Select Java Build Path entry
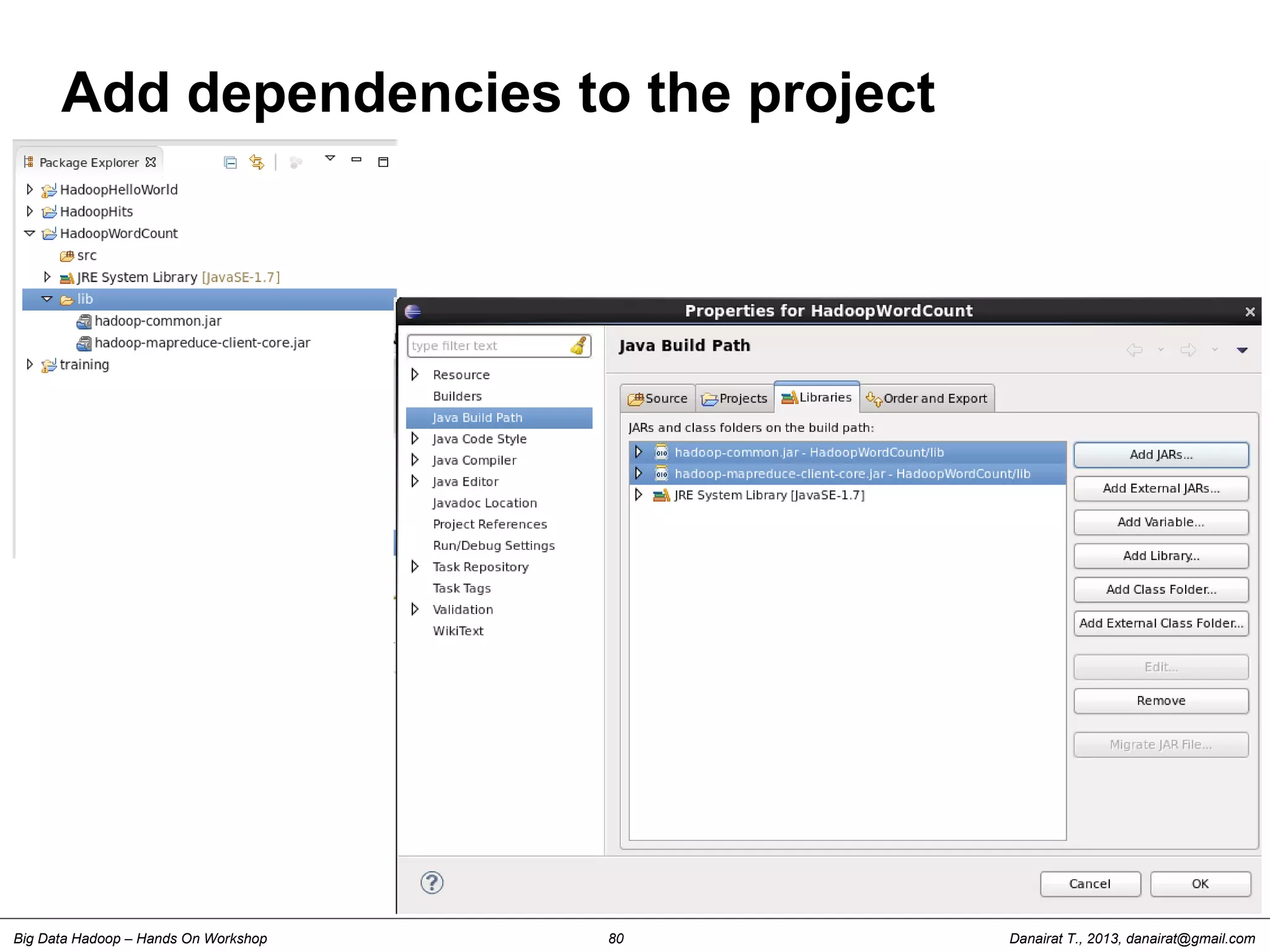 click(x=499, y=418)
